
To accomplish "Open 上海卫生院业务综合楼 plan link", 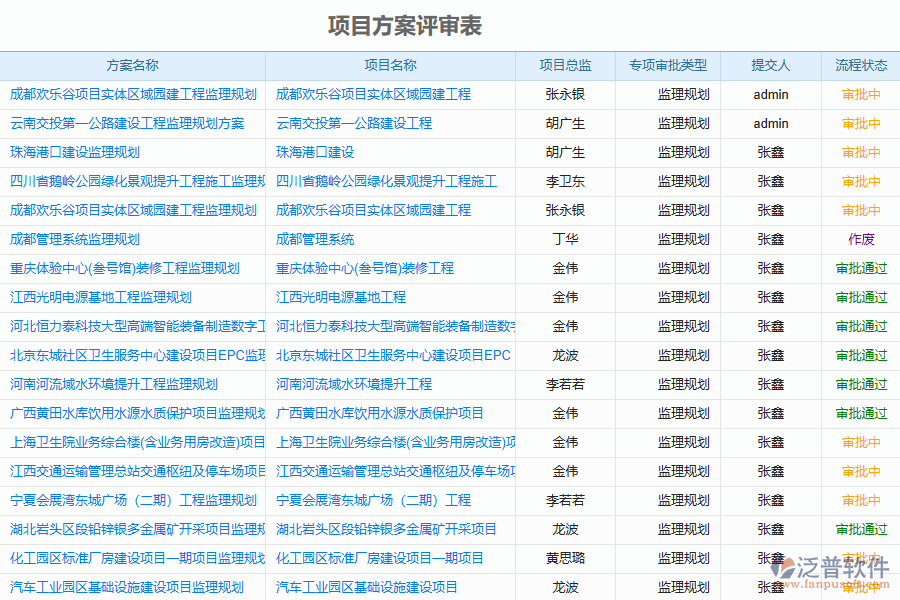I will [x=137, y=442].
